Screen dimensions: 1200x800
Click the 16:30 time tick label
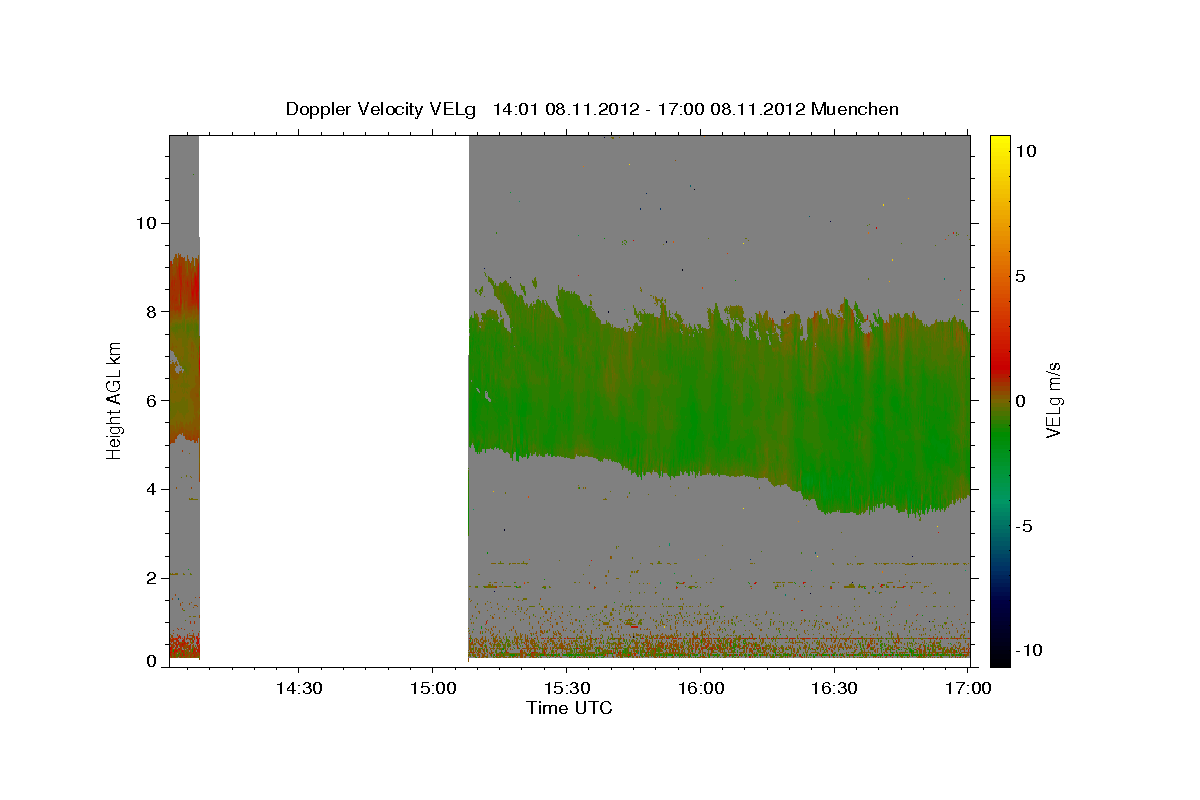834,688
